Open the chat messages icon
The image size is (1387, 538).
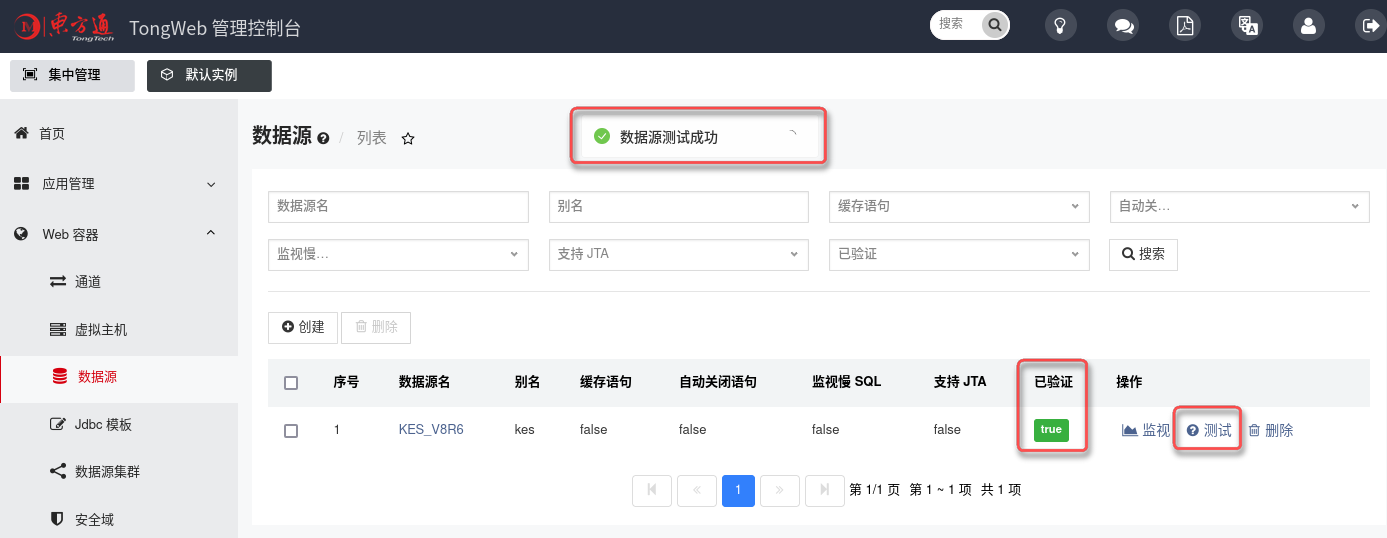[1123, 26]
